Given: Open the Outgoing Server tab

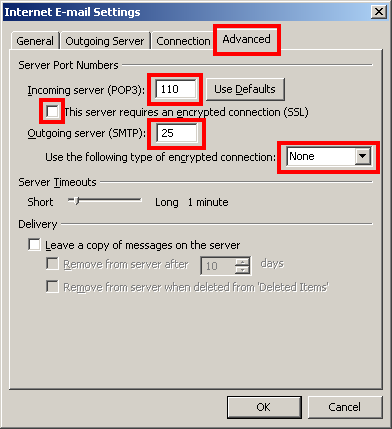Looking at the screenshot, I should tap(105, 41).
